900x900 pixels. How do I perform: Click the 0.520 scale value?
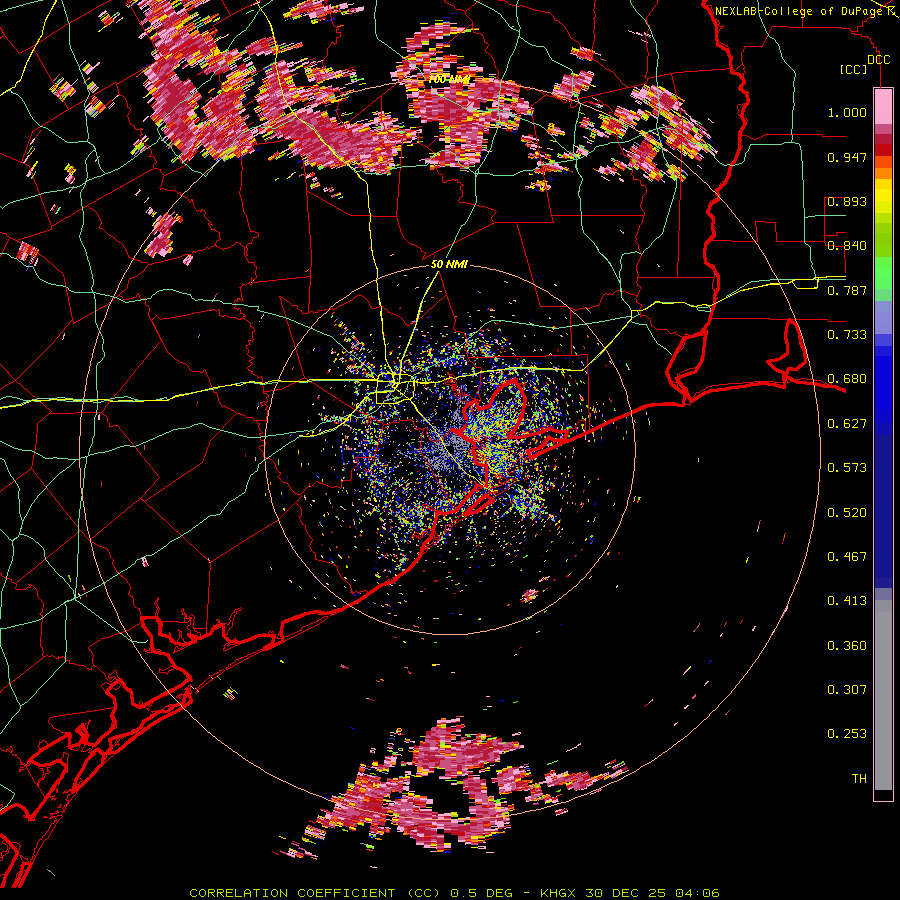847,513
